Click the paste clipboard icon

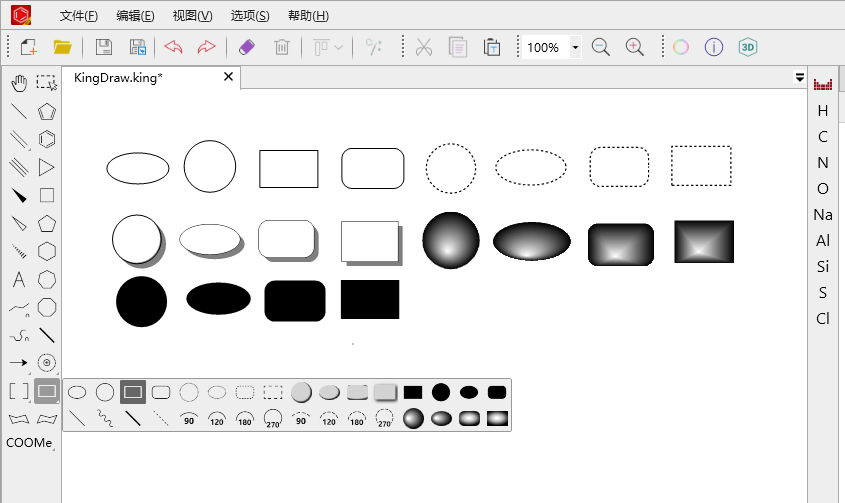(x=491, y=47)
